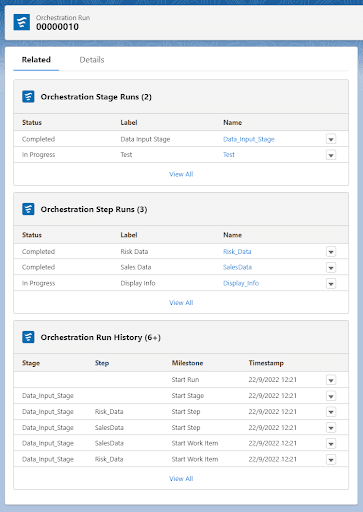This screenshot has width=363, height=512.
Task: Open actions dropdown for Display_Info step run
Action: click(331, 284)
